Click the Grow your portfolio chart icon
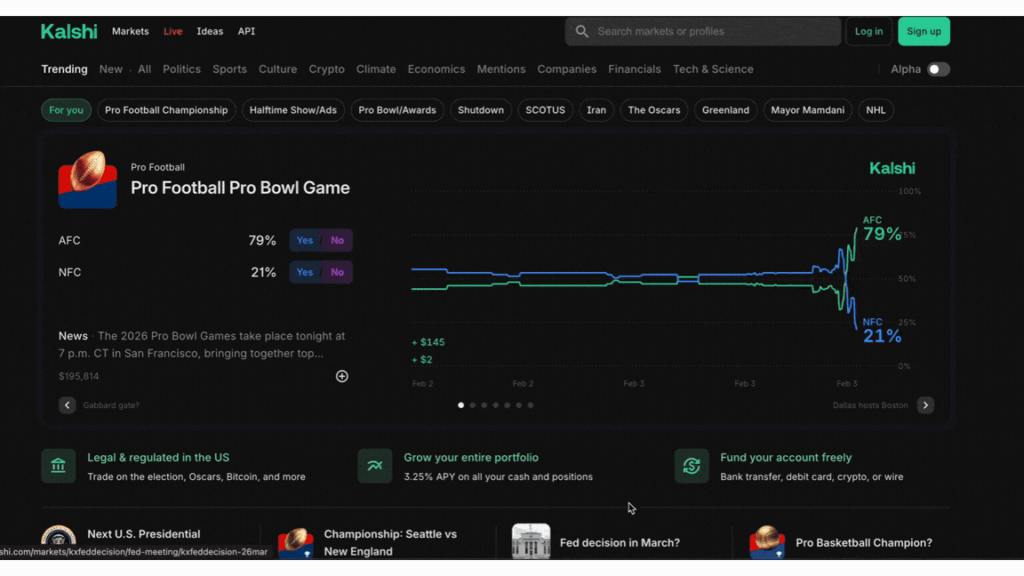This screenshot has height=576, width=1024. tap(374, 465)
